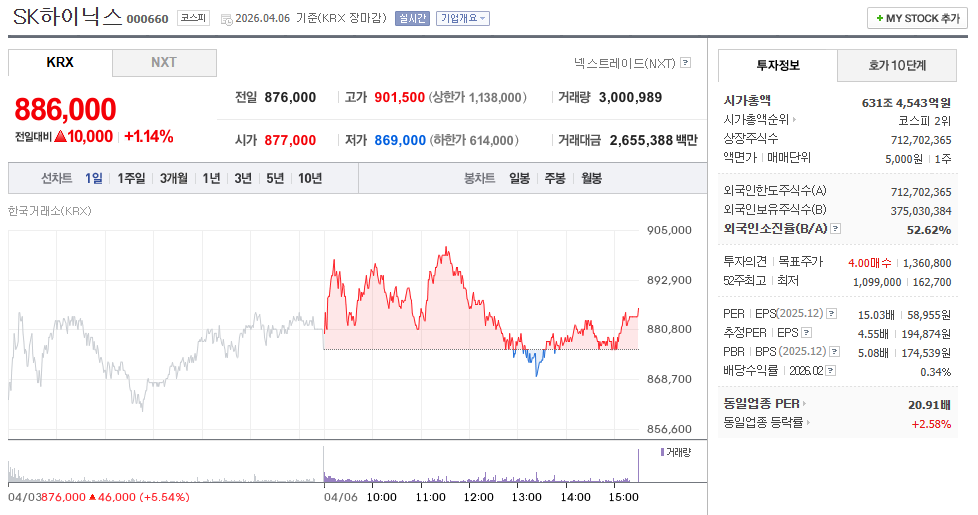Click help icon next to 배당수익률 2026.02
Image resolution: width=978 pixels, height=515 pixels.
[831, 370]
